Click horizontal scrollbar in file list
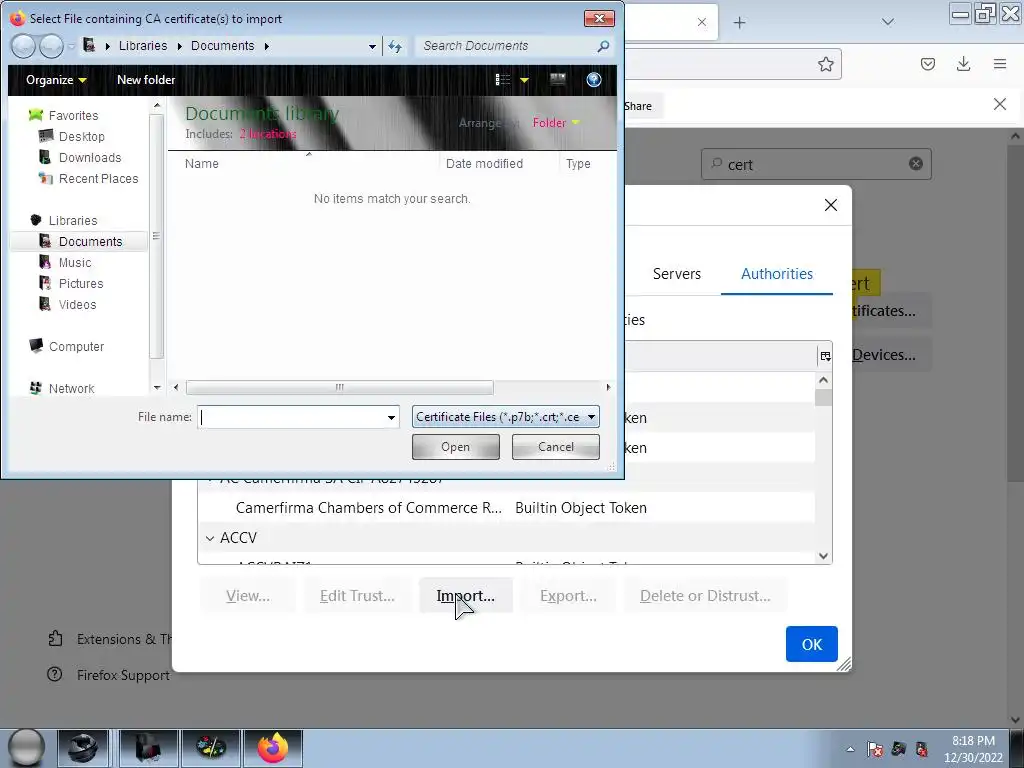This screenshot has height=768, width=1024. [x=340, y=388]
